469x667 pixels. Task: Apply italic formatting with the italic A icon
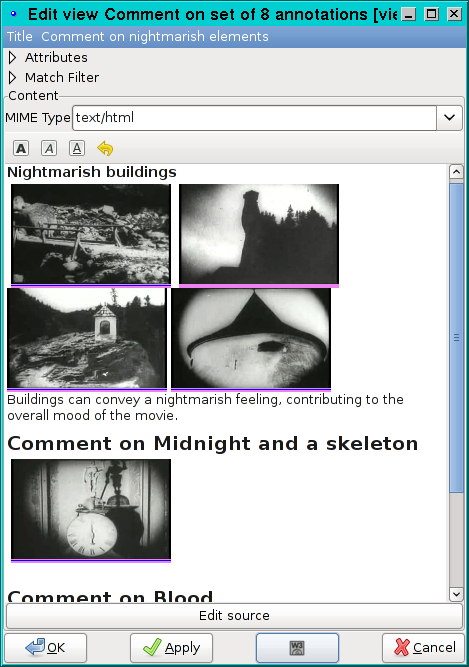pos(49,148)
